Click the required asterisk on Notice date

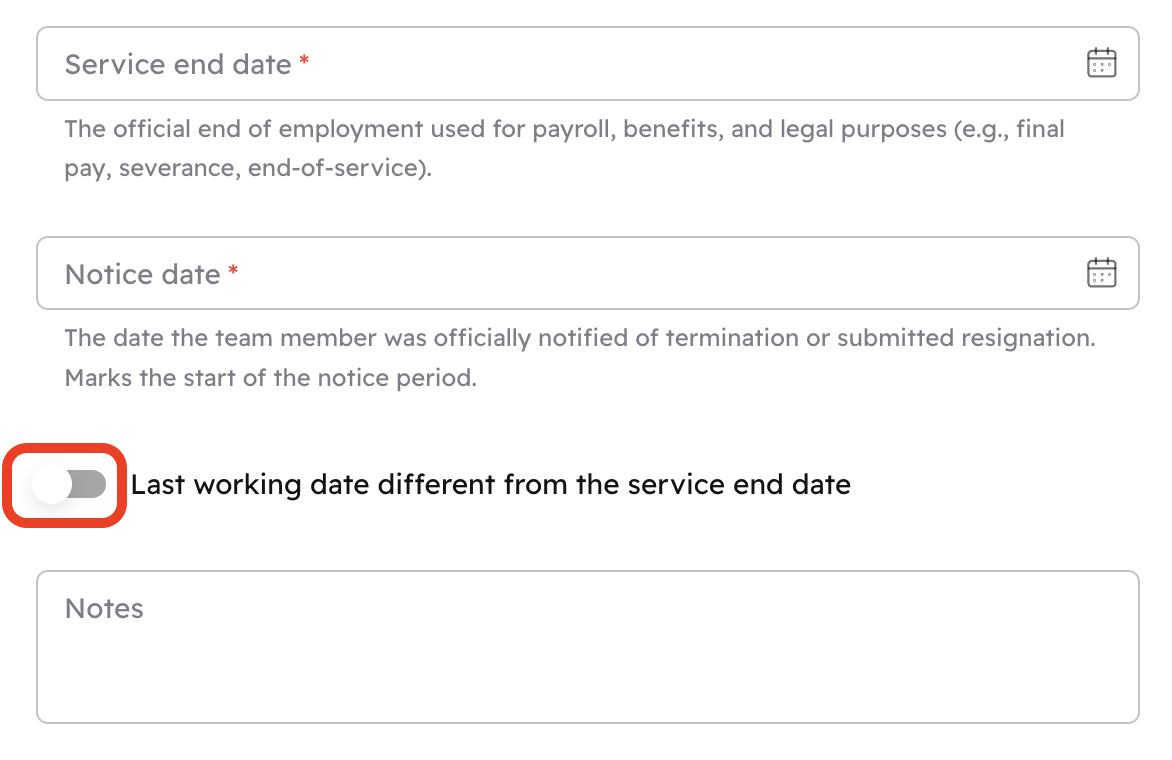point(233,272)
